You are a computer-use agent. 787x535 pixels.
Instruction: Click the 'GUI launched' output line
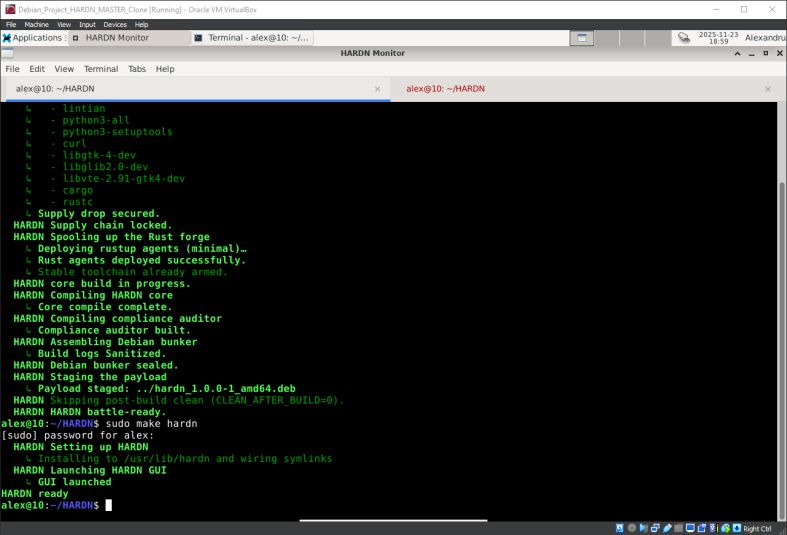74,482
